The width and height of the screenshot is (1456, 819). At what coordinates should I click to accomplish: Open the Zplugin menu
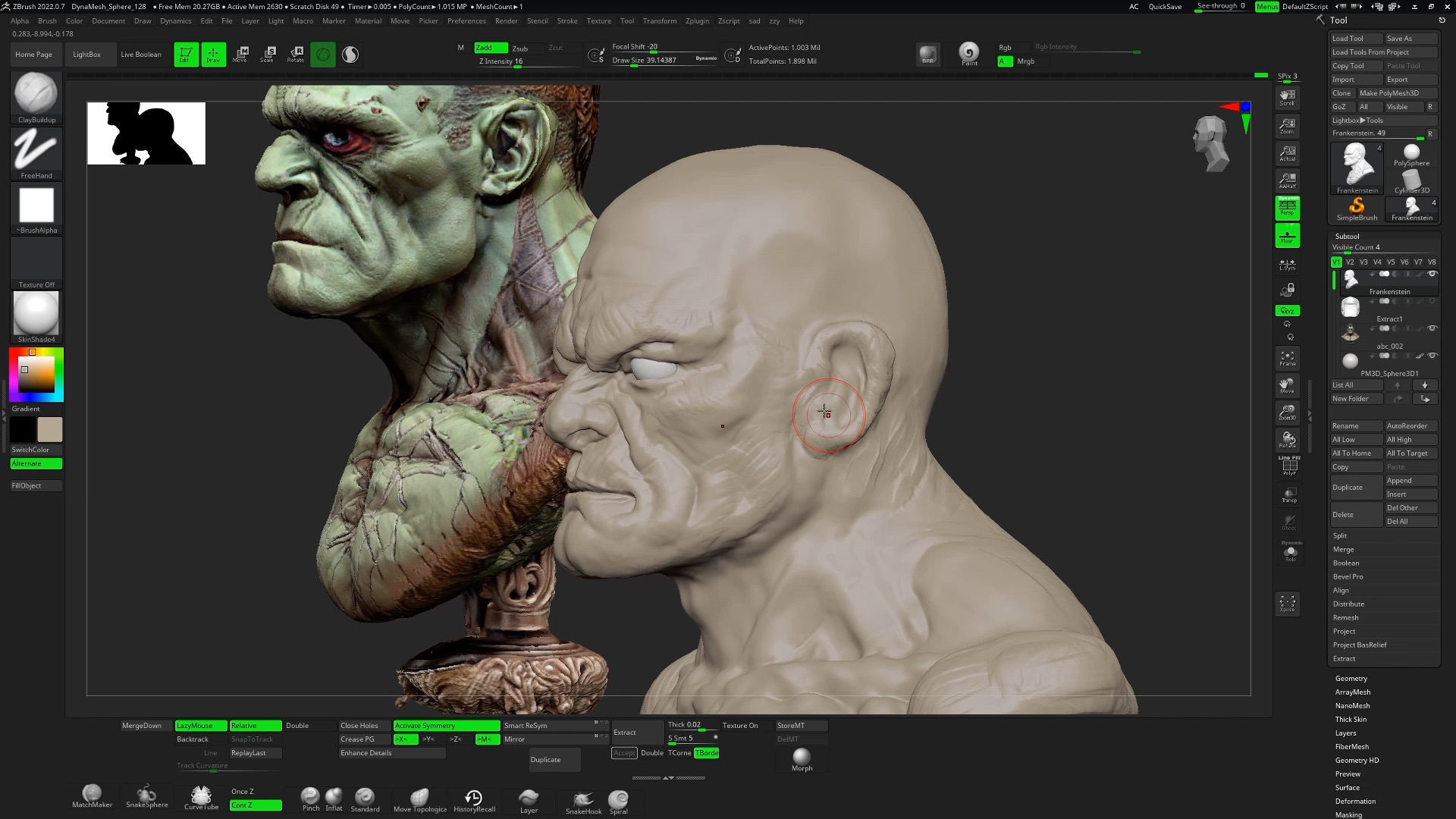coord(697,20)
